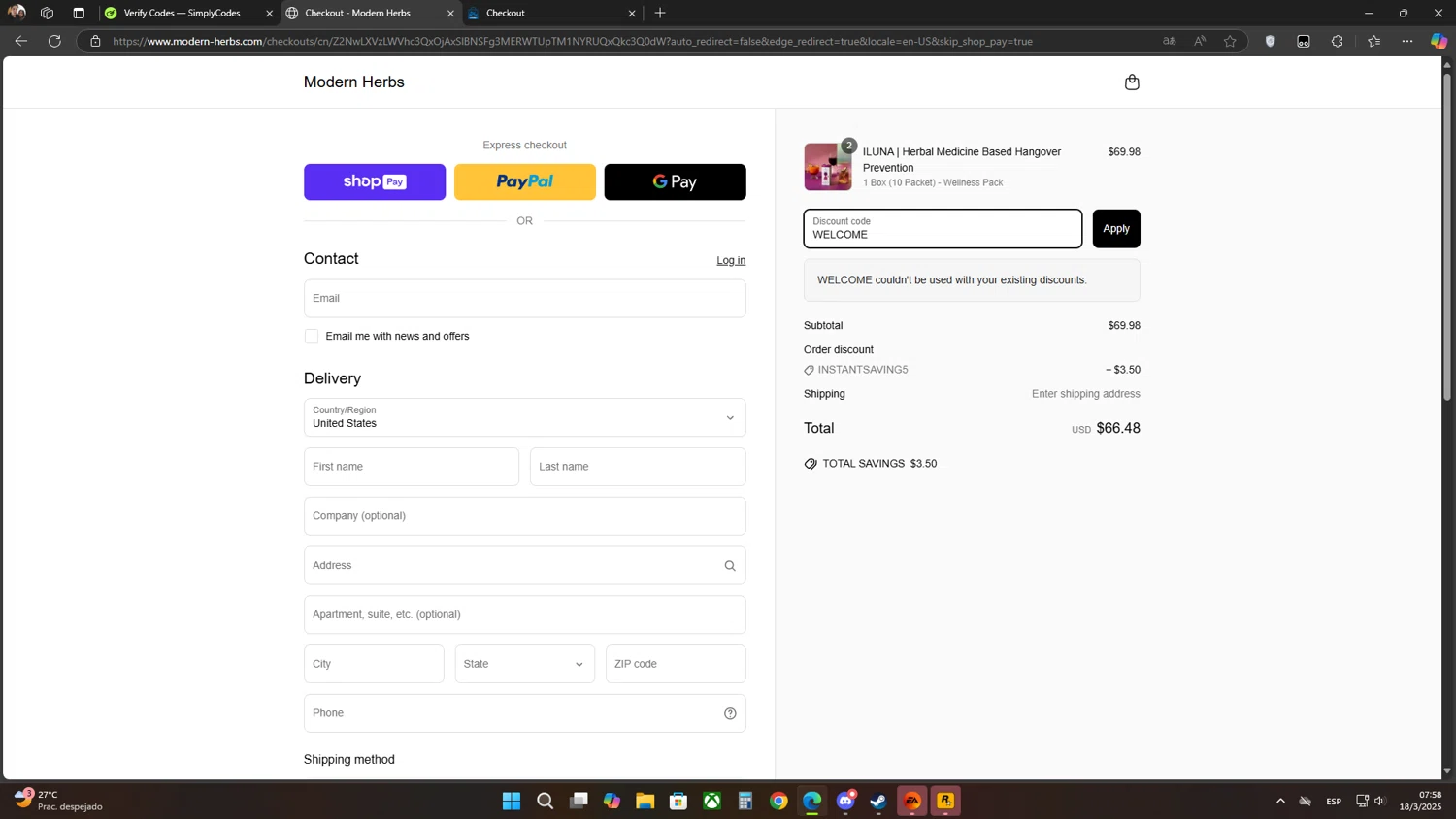
Task: Click the INSTANTSAVINGS5 discount tag
Action: point(856,370)
